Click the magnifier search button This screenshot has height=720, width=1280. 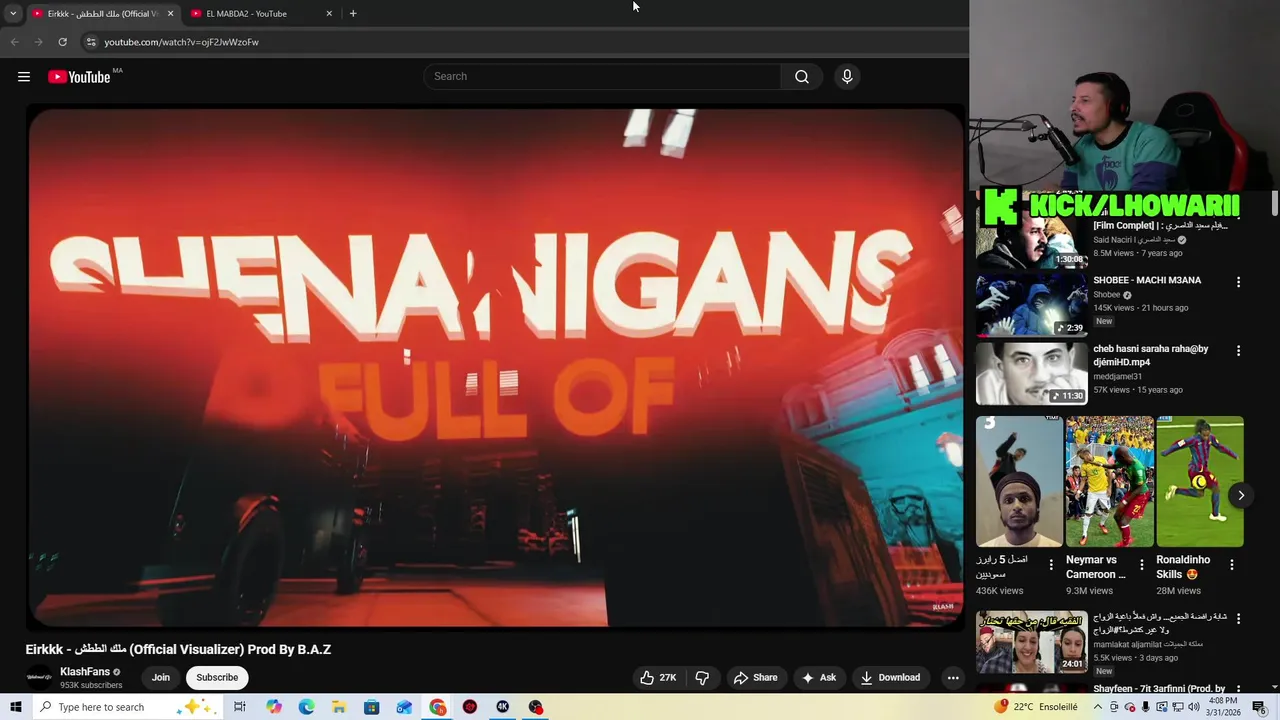pos(802,77)
